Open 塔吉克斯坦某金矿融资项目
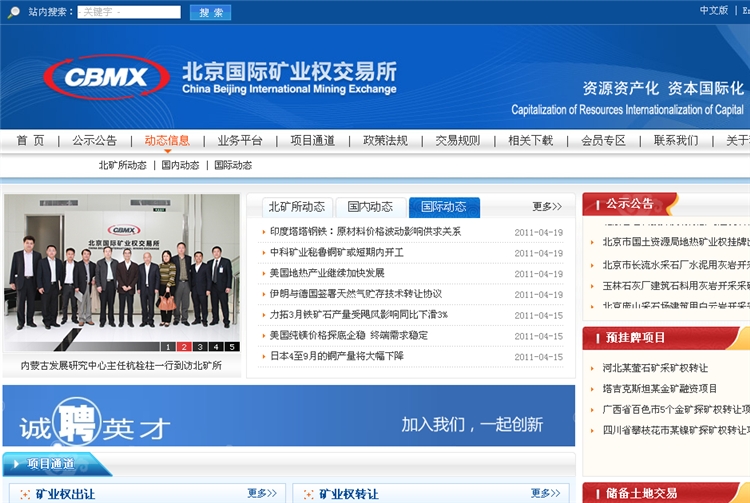The image size is (750, 503). tap(660, 389)
